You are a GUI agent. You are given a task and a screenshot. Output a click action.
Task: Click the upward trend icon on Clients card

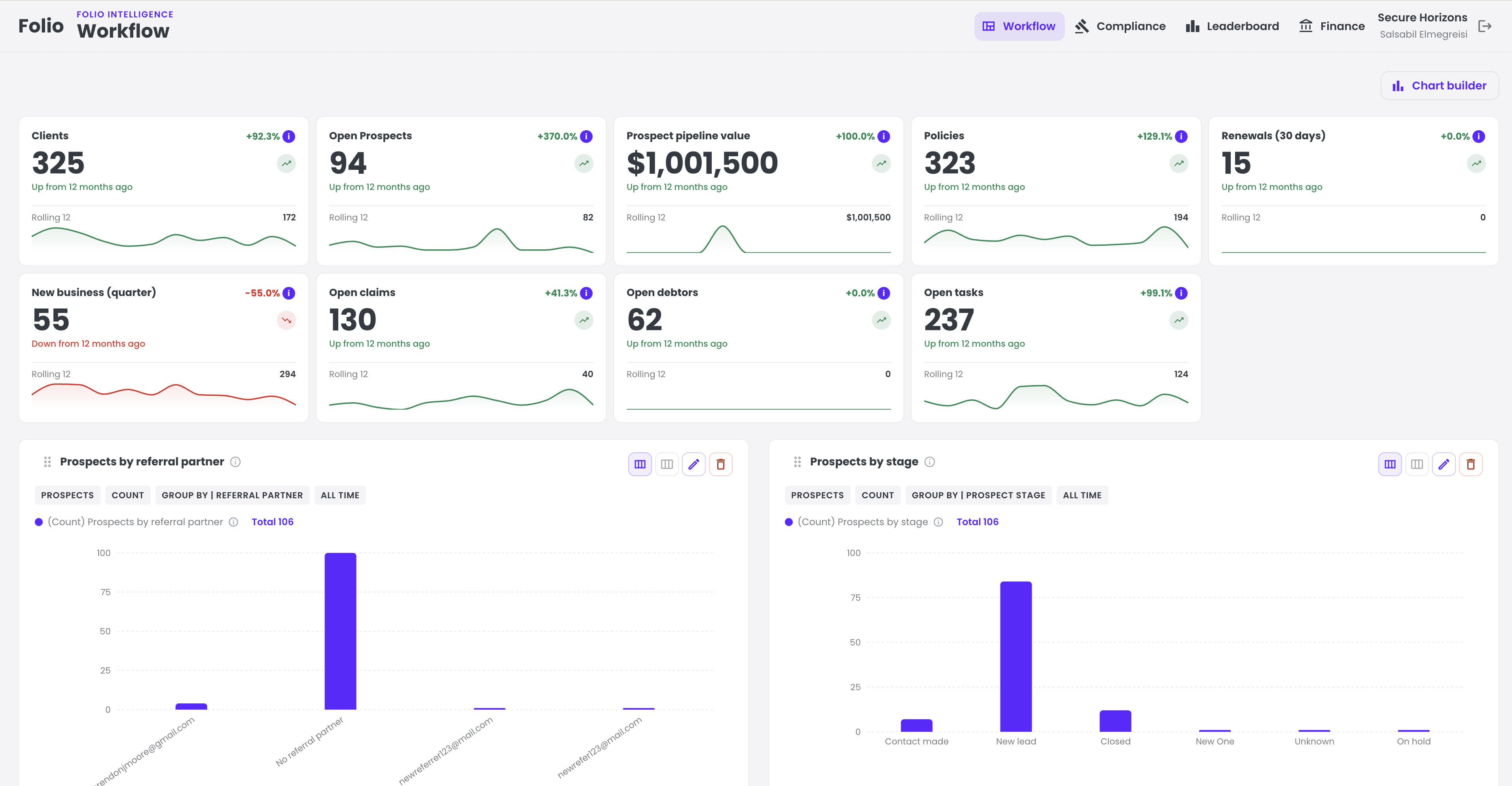click(x=286, y=164)
